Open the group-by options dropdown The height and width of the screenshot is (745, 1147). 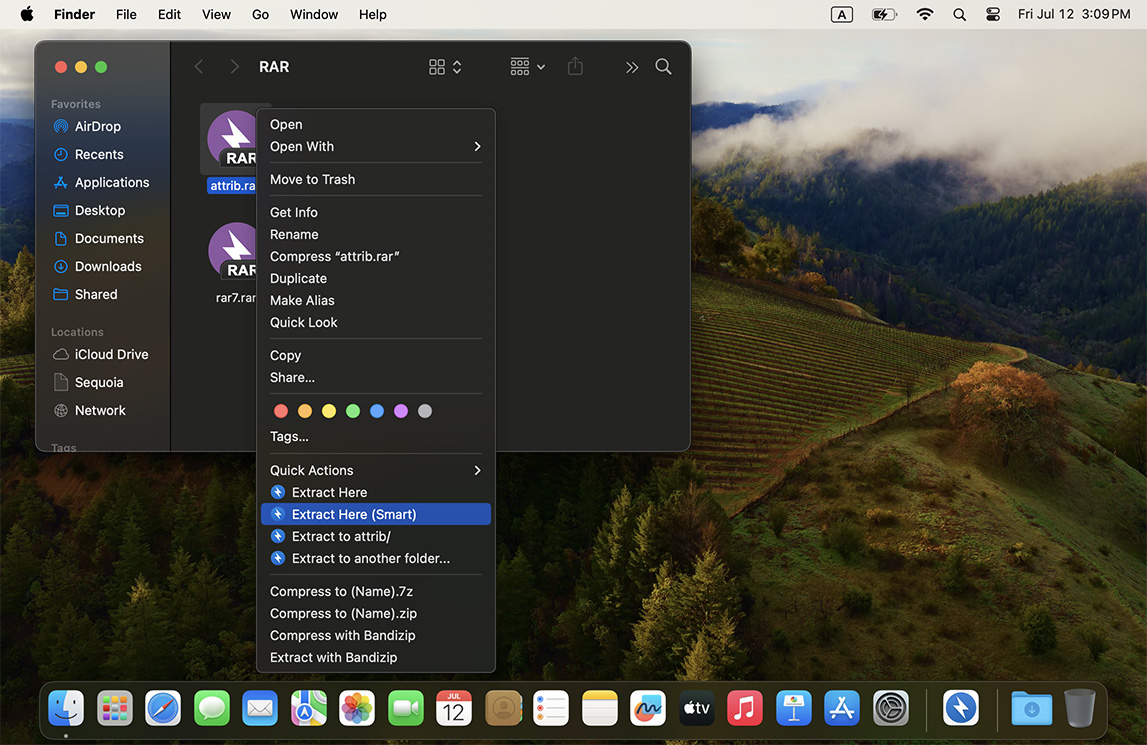click(527, 67)
